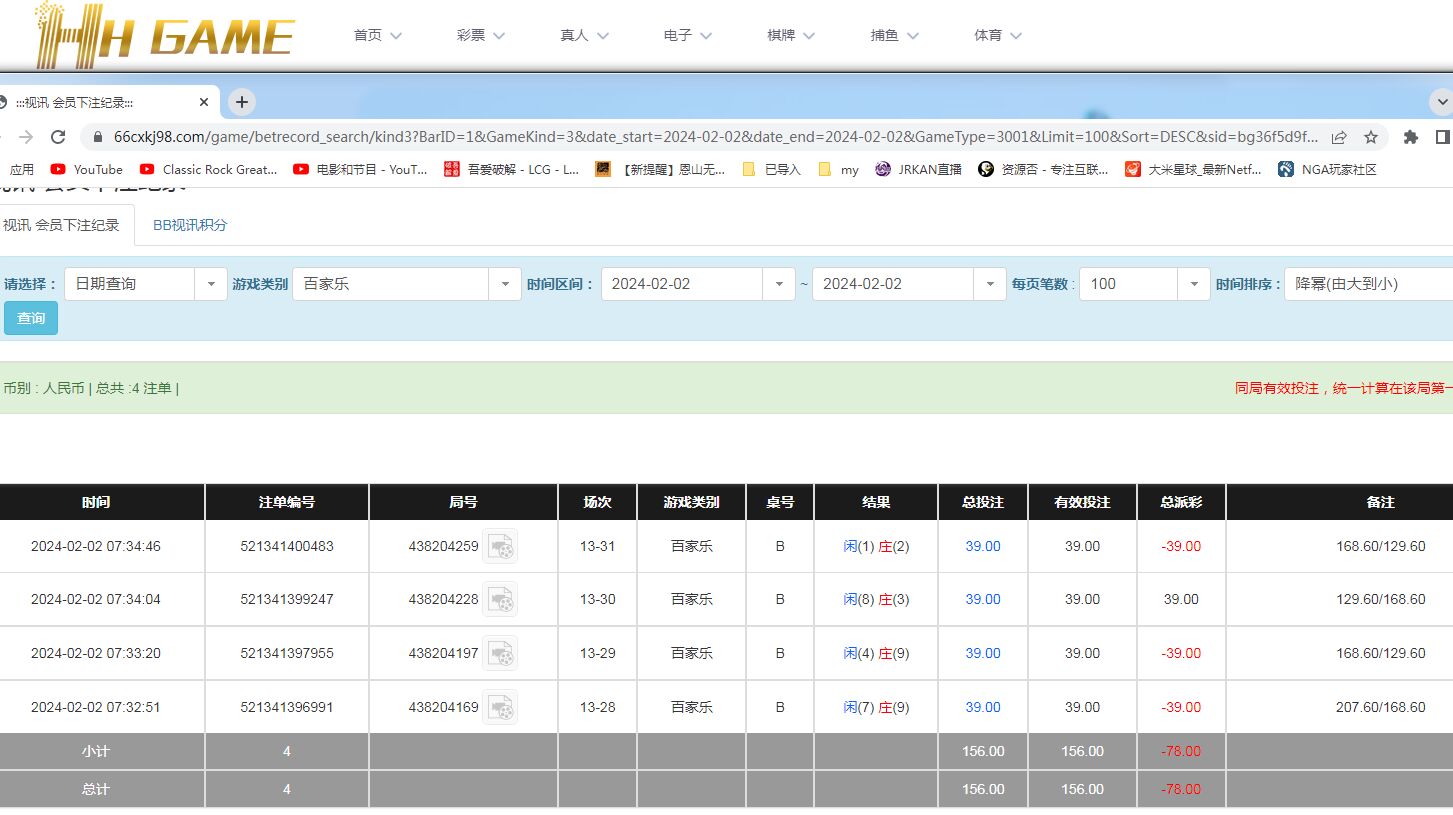Viewport: 1453px width, 815px height.
Task: Click the 查询 search button
Action: [x=31, y=318]
